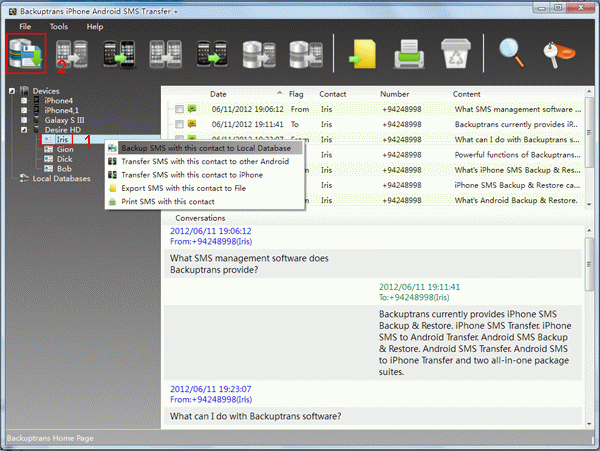Click the printer toolbar icon
600x451 pixels.
[409, 54]
